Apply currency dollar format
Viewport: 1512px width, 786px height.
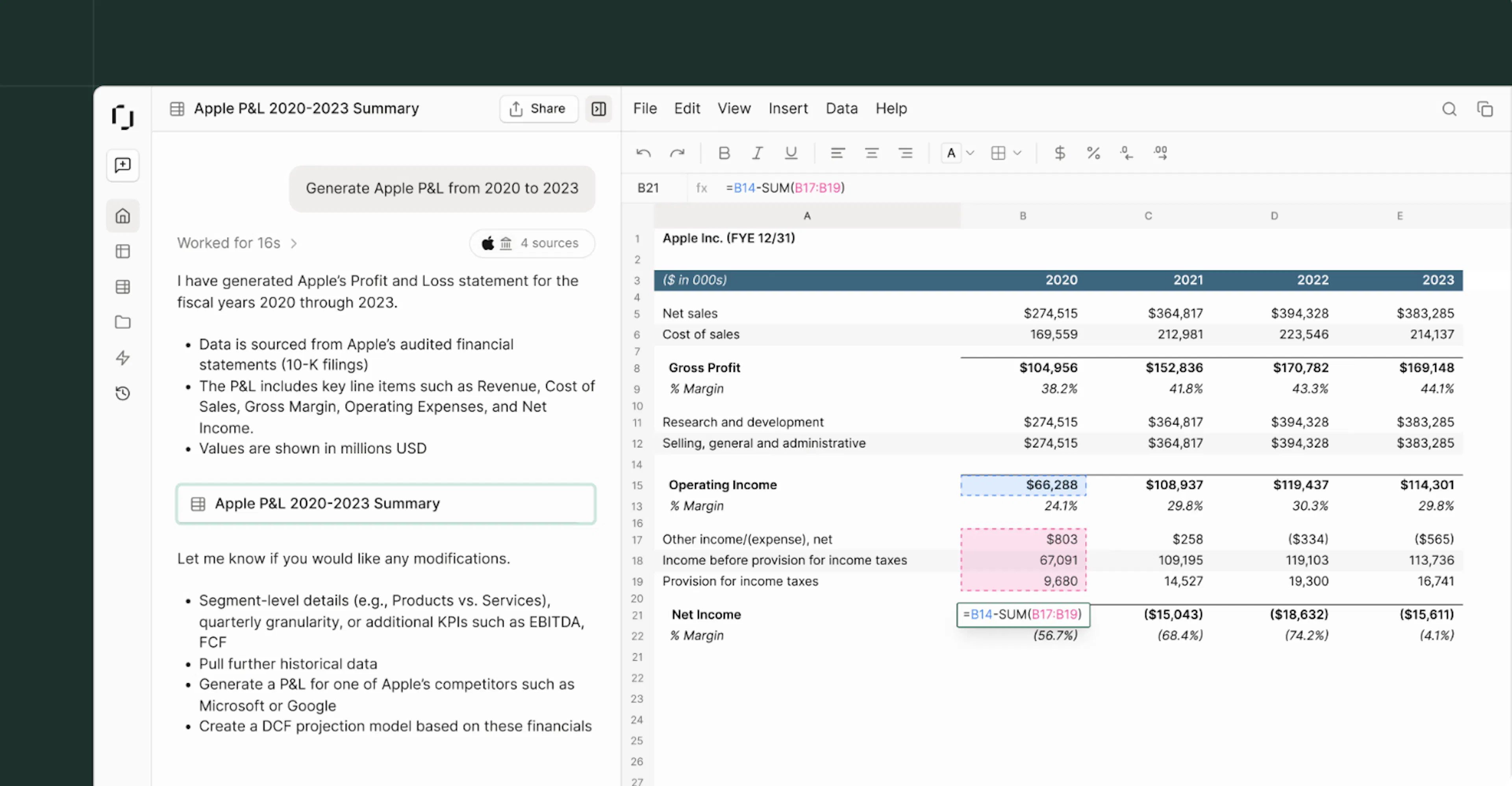[x=1060, y=153]
